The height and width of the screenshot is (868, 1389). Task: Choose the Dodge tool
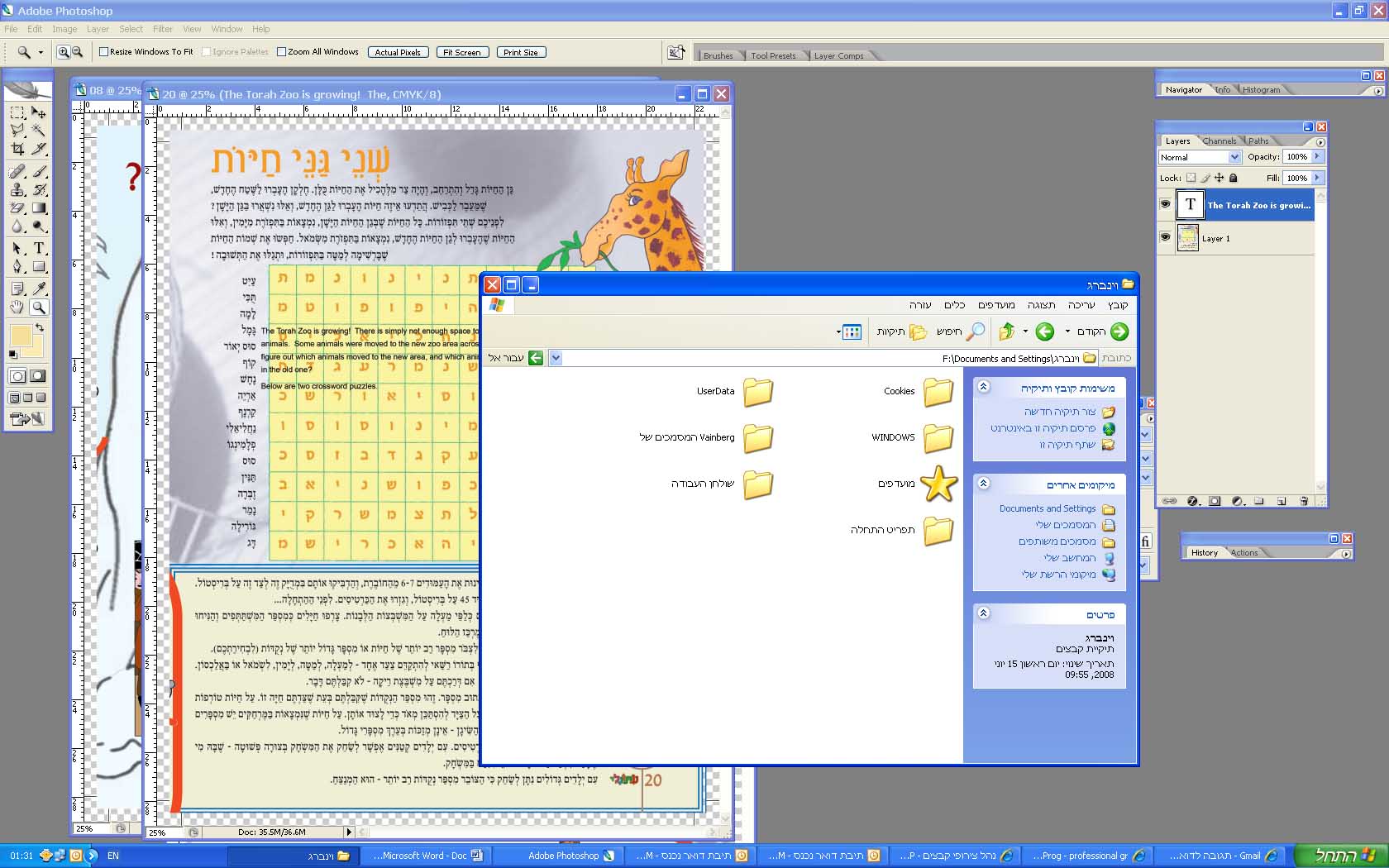click(x=39, y=227)
